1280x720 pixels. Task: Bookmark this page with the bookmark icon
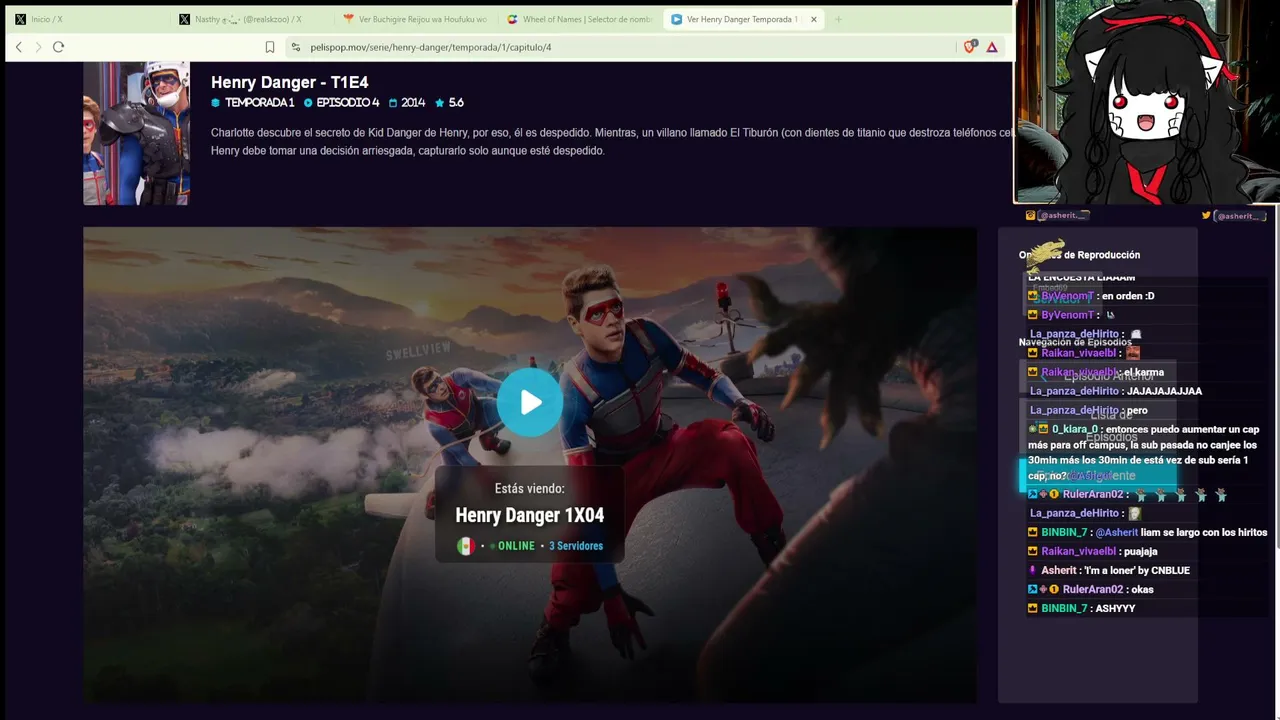270,47
